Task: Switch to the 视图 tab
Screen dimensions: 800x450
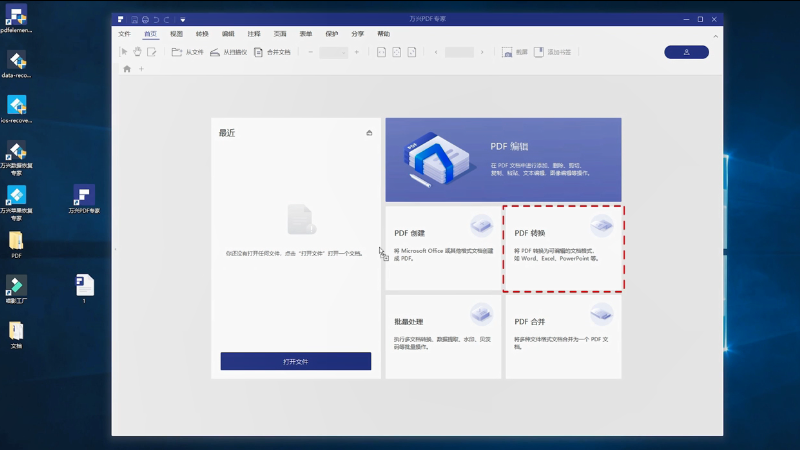Action: click(177, 34)
